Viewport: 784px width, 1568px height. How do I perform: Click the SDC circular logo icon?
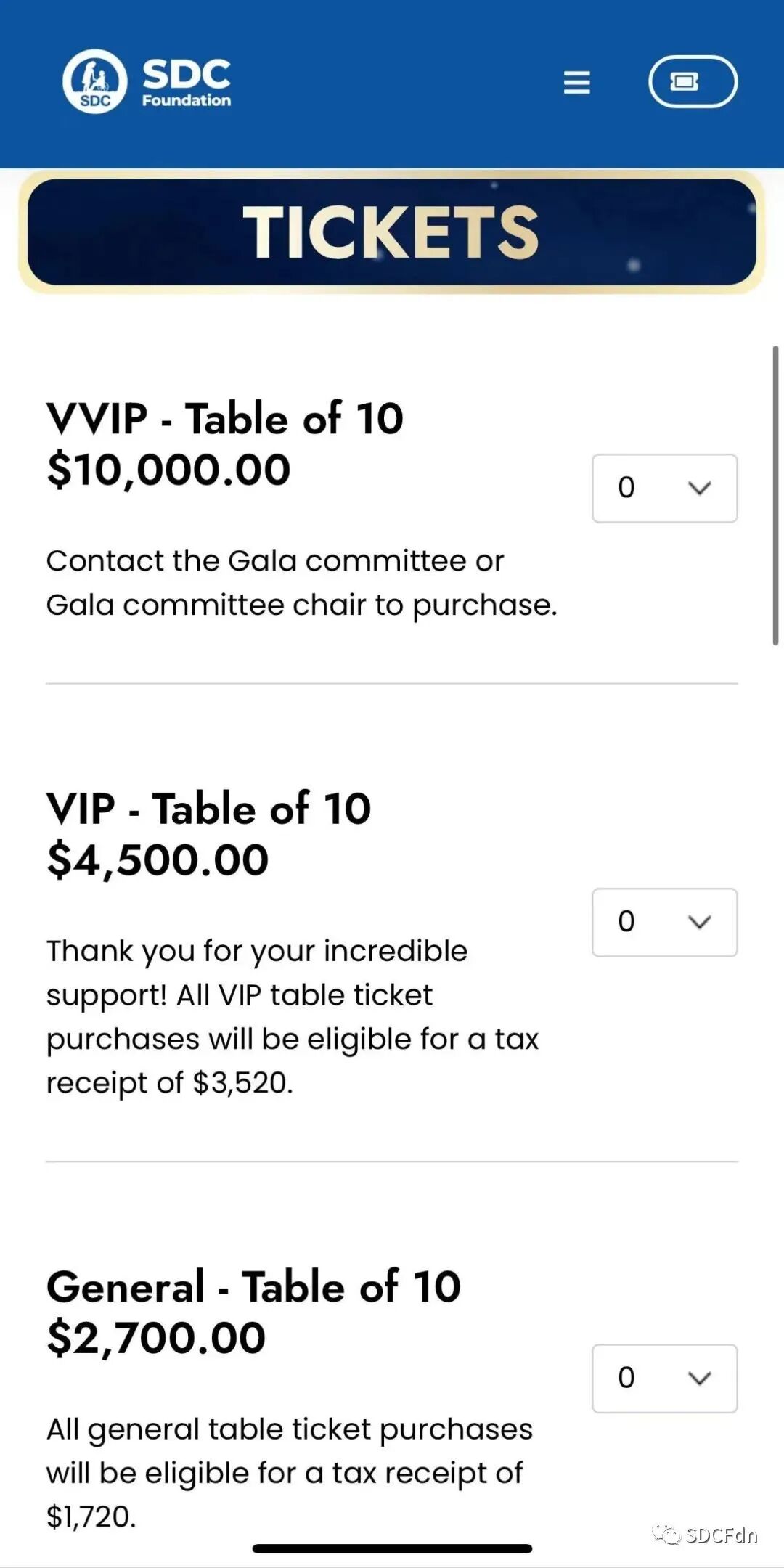(x=95, y=81)
